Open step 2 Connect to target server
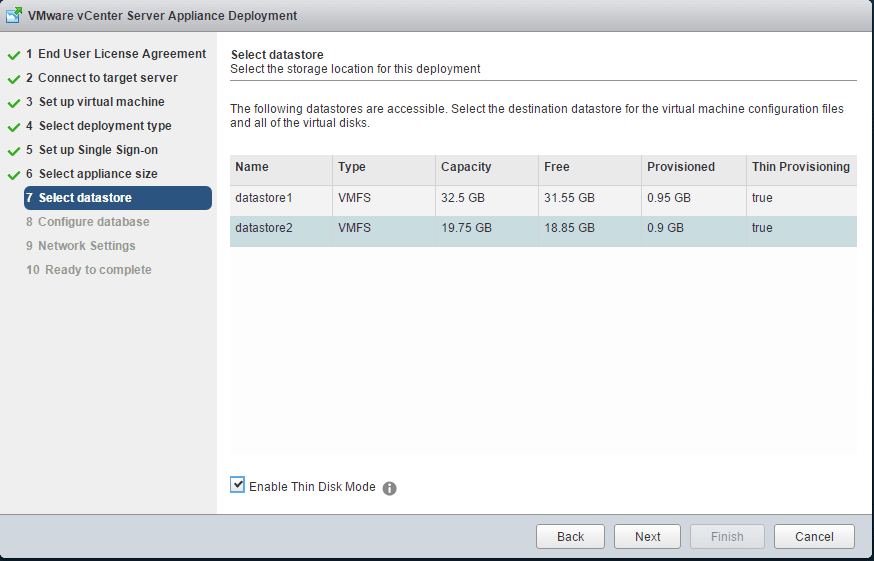 pyautogui.click(x=101, y=78)
